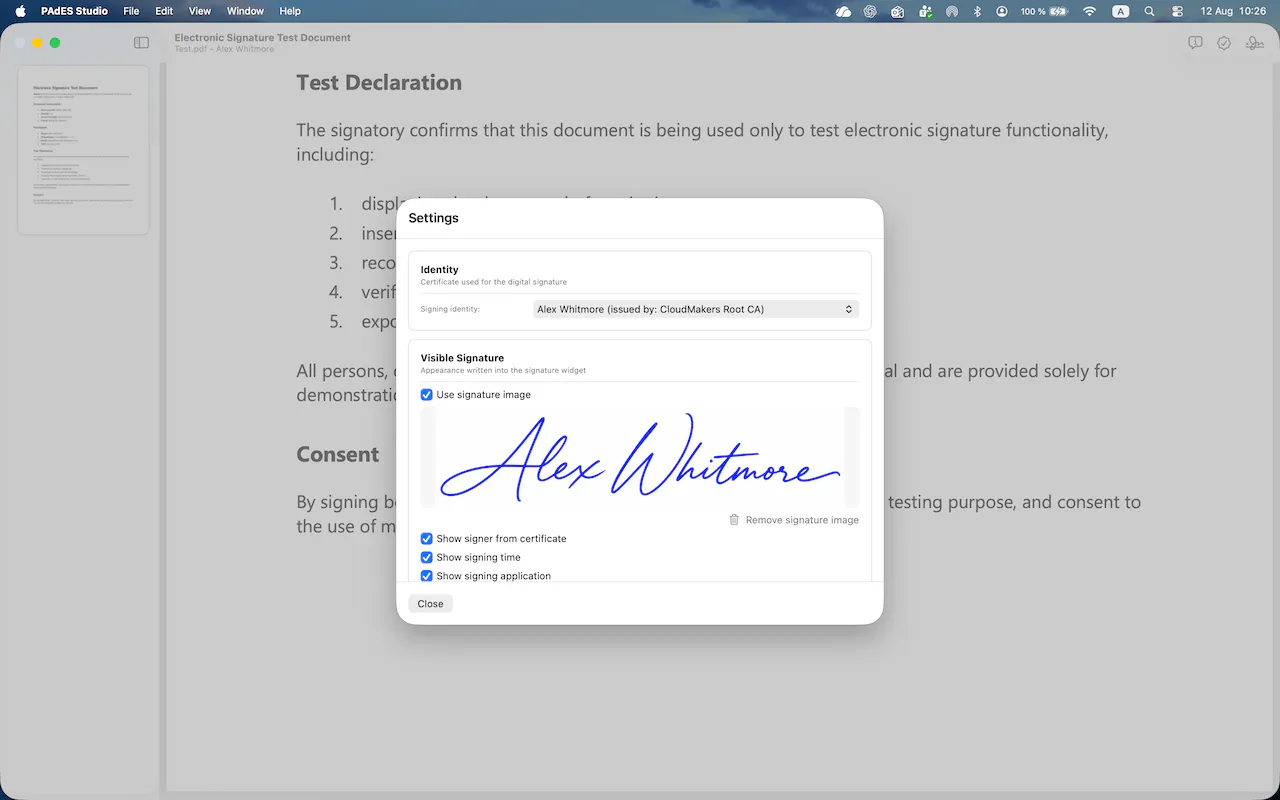Viewport: 1280px width, 800px height.
Task: Open the File menu
Action: [131, 11]
